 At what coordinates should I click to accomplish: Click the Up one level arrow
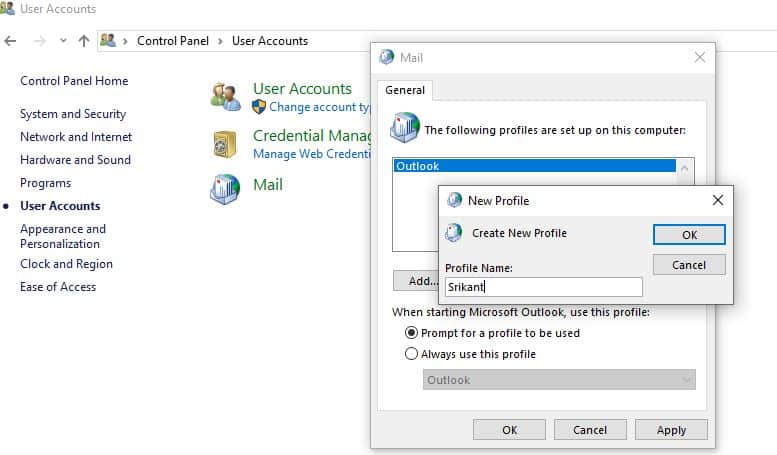pos(84,41)
